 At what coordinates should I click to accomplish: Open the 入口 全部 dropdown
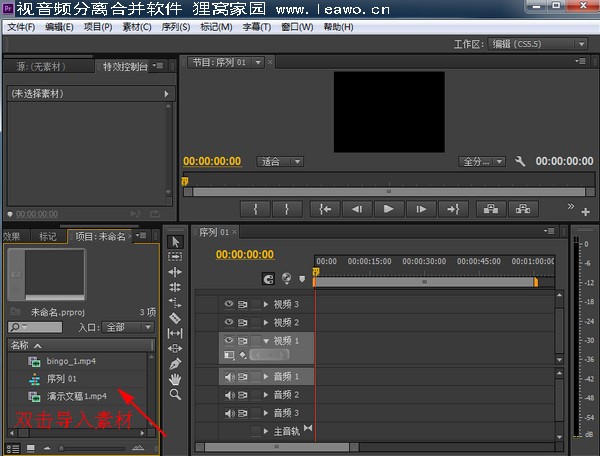(128, 327)
